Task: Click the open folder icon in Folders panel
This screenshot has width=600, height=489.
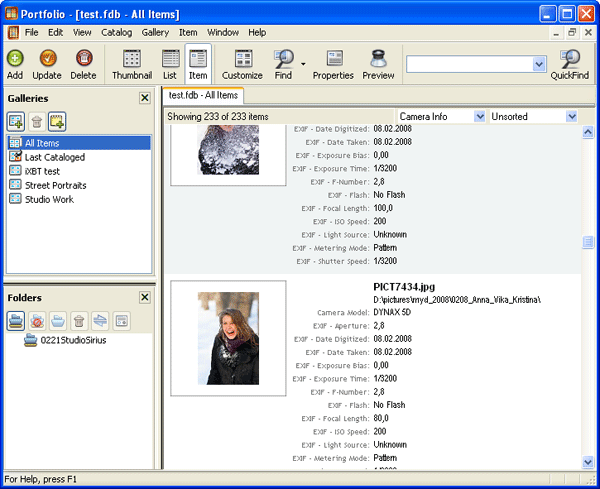Action: coord(58,321)
